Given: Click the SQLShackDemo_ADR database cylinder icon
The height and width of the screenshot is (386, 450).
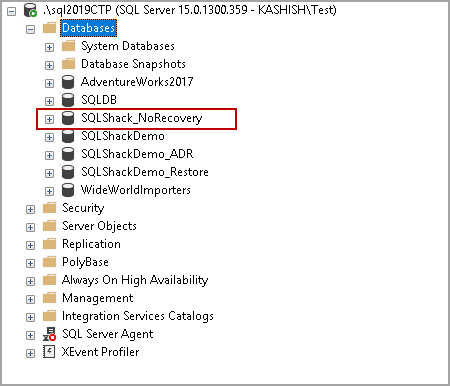Looking at the screenshot, I should click(68, 154).
